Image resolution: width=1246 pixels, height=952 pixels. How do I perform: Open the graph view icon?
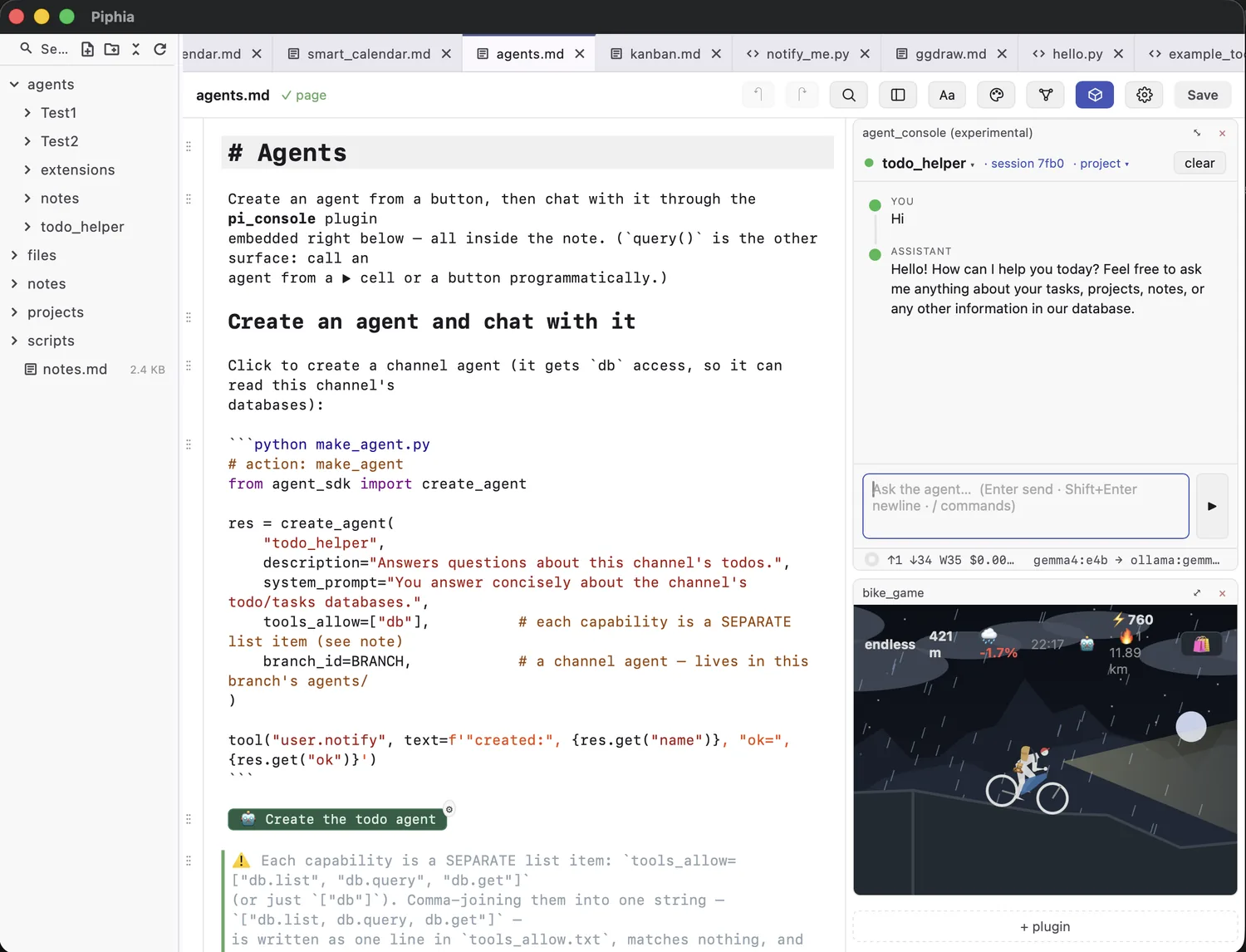[x=1046, y=95]
